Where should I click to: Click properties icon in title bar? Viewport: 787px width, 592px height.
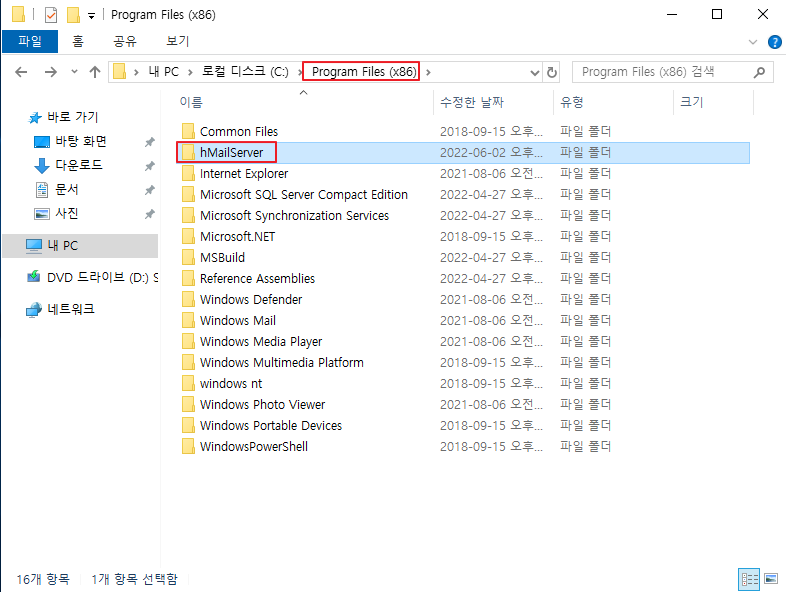click(x=51, y=15)
